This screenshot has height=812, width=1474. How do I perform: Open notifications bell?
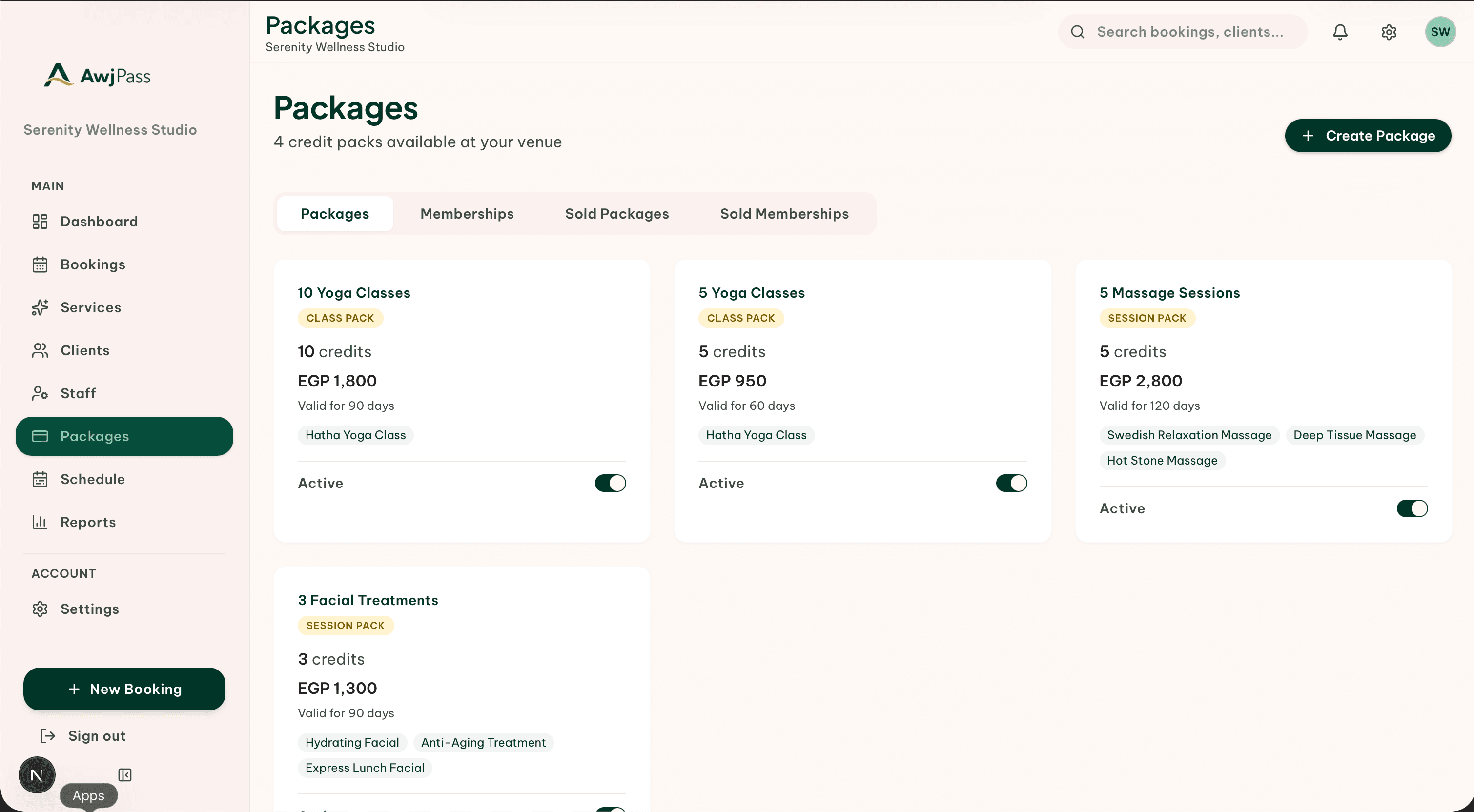[x=1339, y=32]
